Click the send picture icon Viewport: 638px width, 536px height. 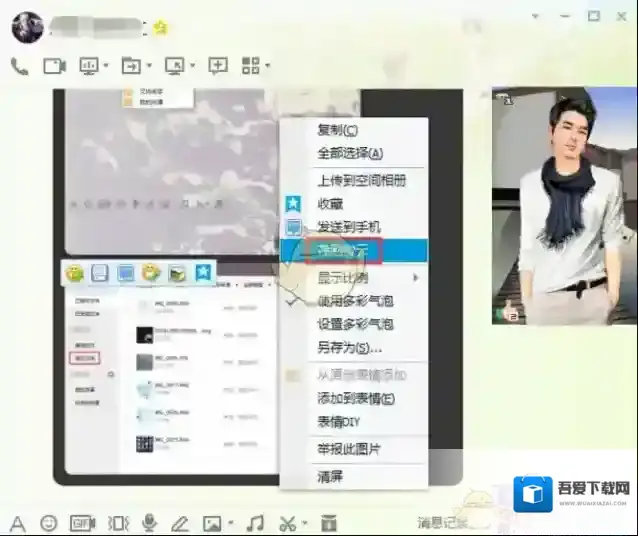[212, 523]
